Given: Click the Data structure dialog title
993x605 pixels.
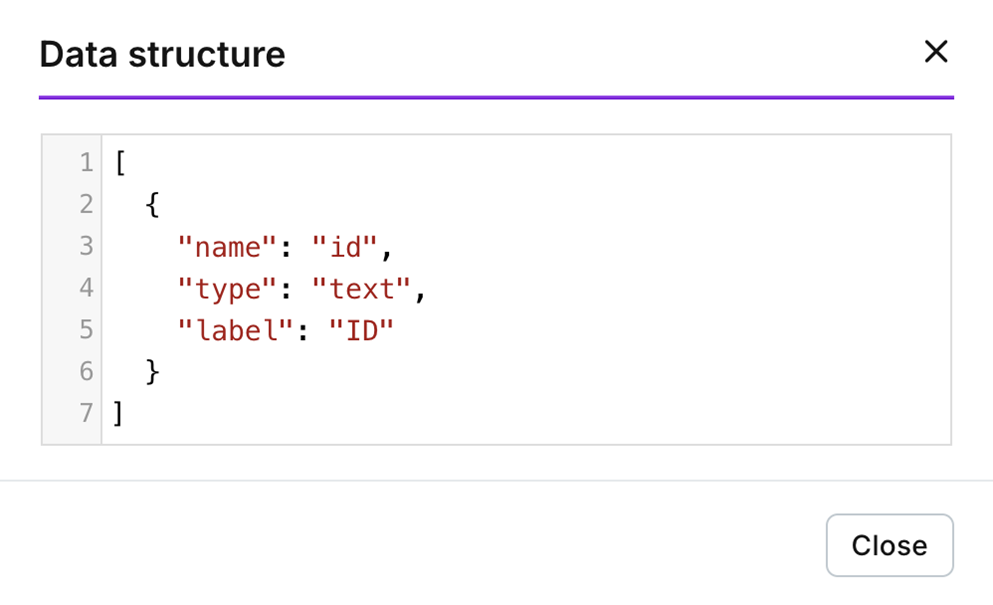Looking at the screenshot, I should click(162, 54).
